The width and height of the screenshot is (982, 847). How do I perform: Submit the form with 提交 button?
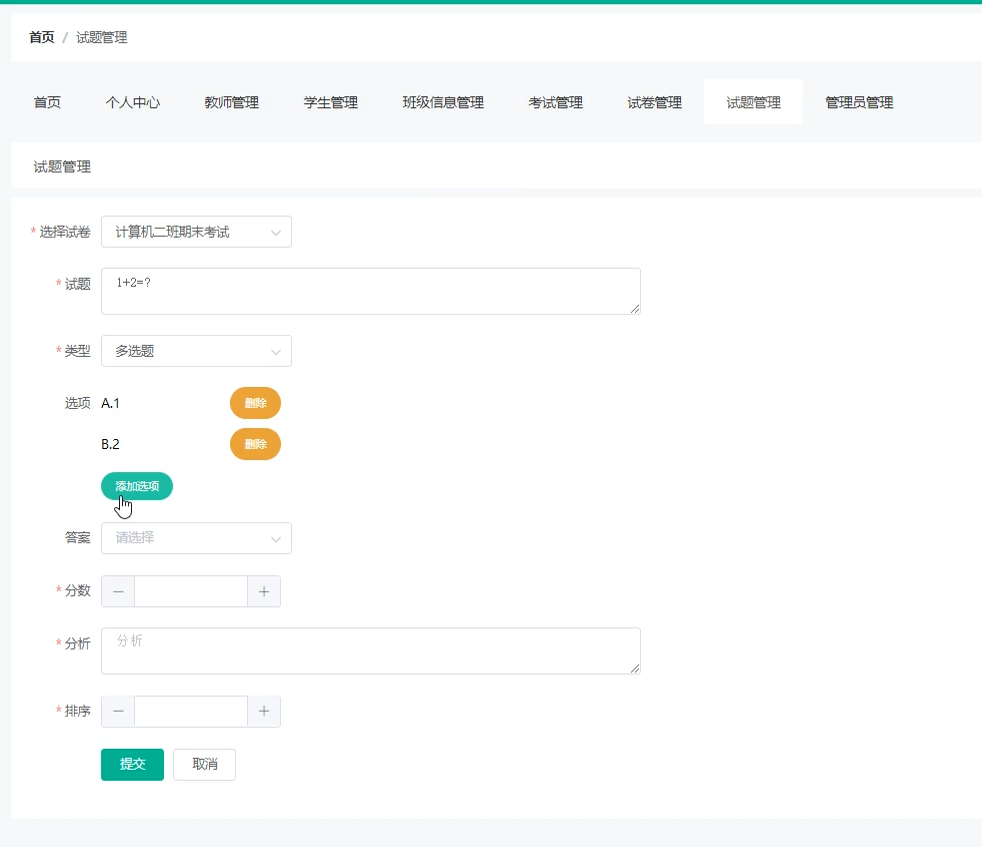132,764
